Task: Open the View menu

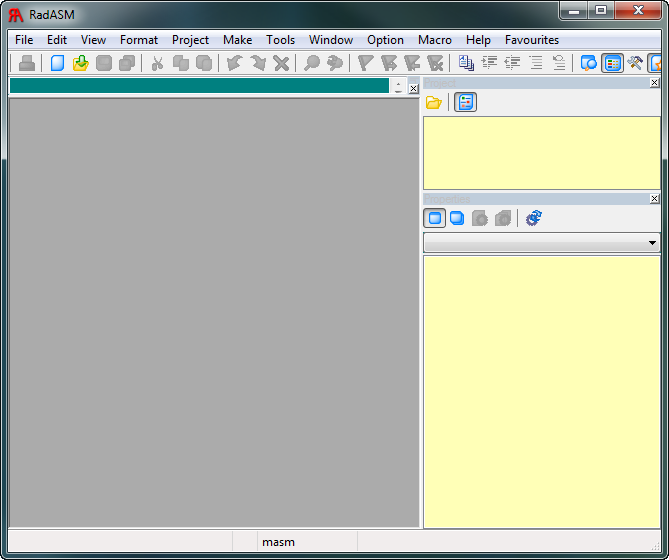Action: (x=93, y=40)
